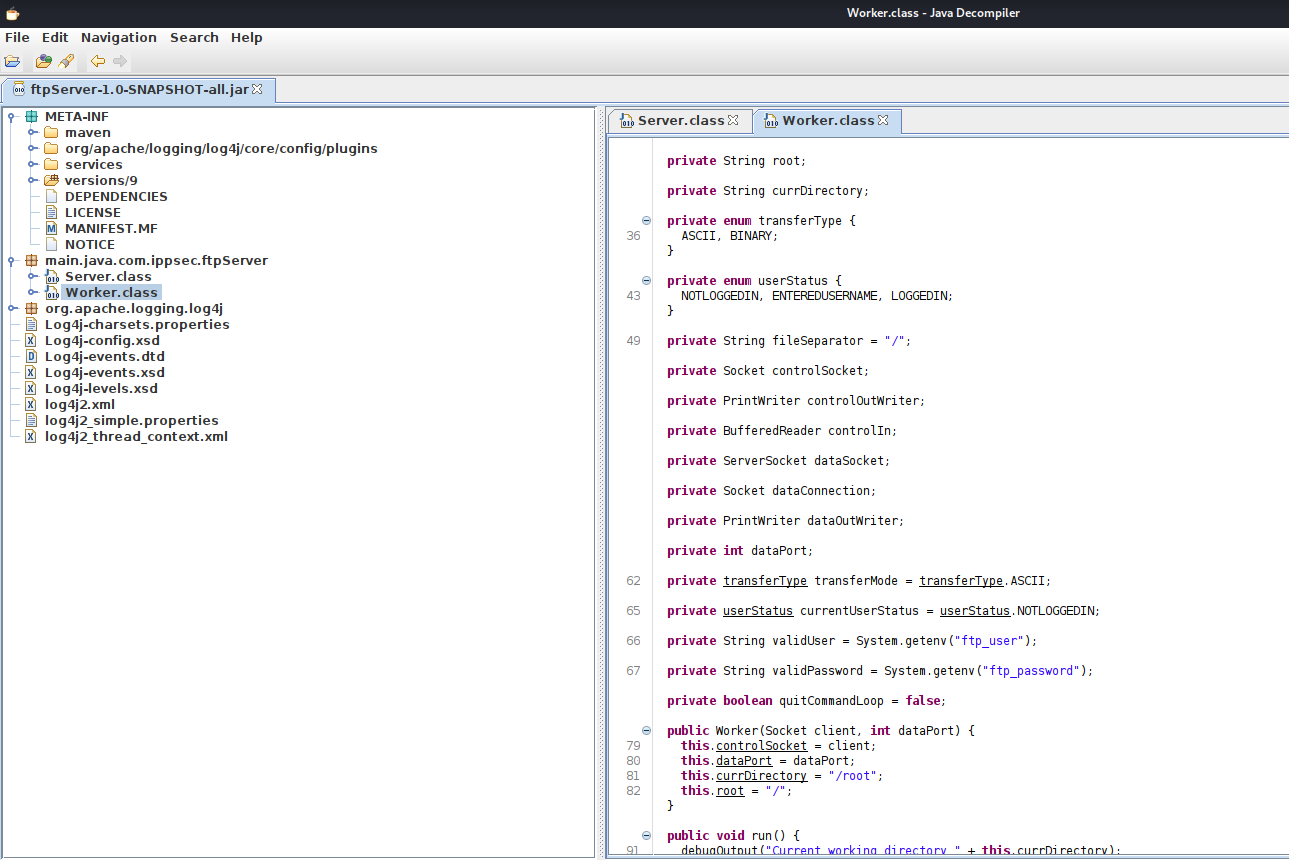Follow the this.root field link

click(x=730, y=791)
